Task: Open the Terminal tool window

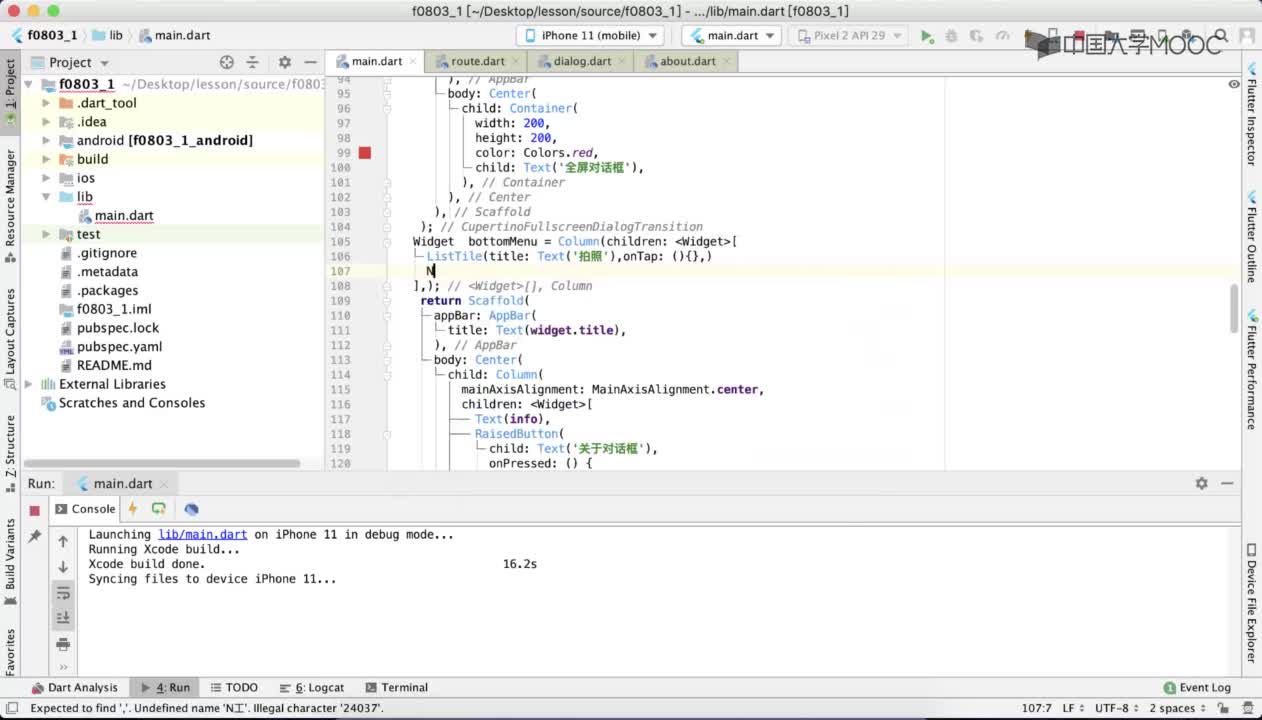Action: tap(397, 688)
